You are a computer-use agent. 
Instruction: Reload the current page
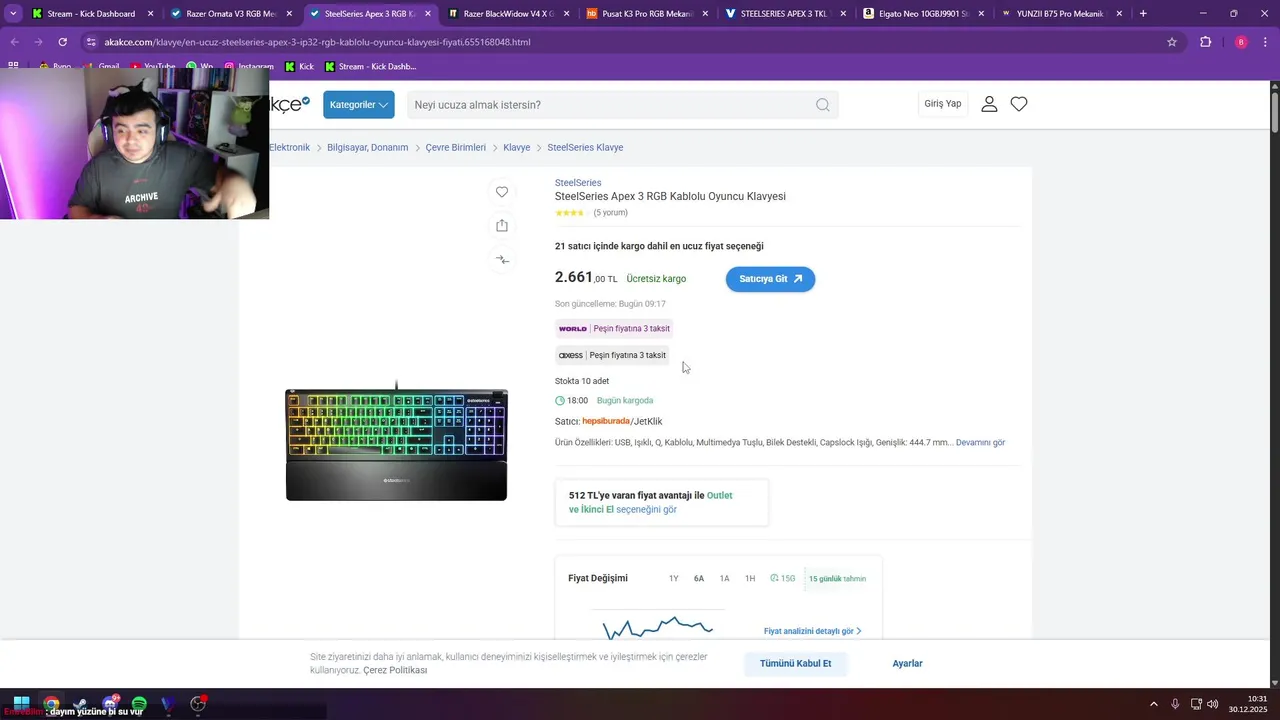tap(62, 42)
